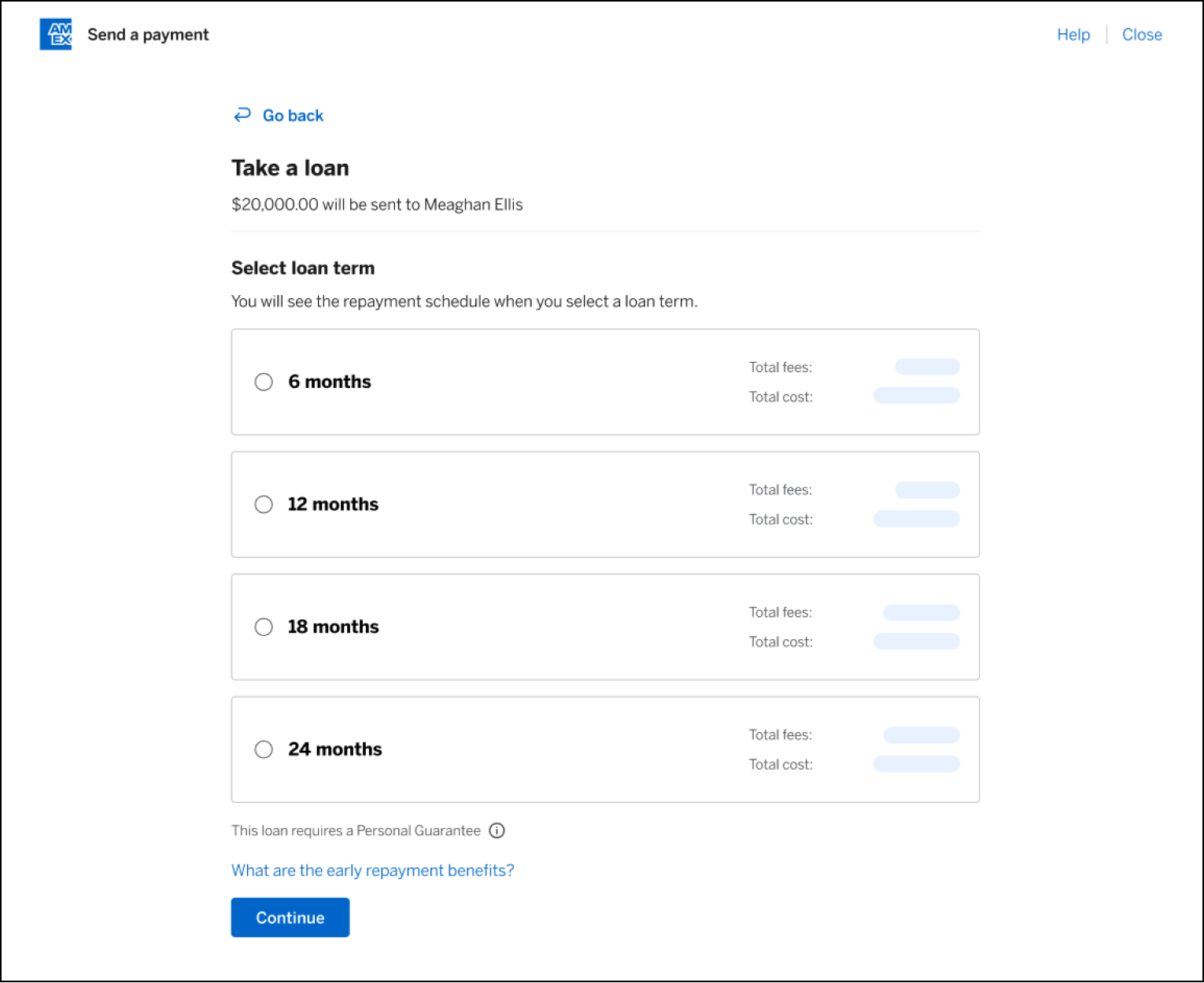The width and height of the screenshot is (1204, 983).
Task: Click the Go back arrow icon
Action: tap(242, 115)
